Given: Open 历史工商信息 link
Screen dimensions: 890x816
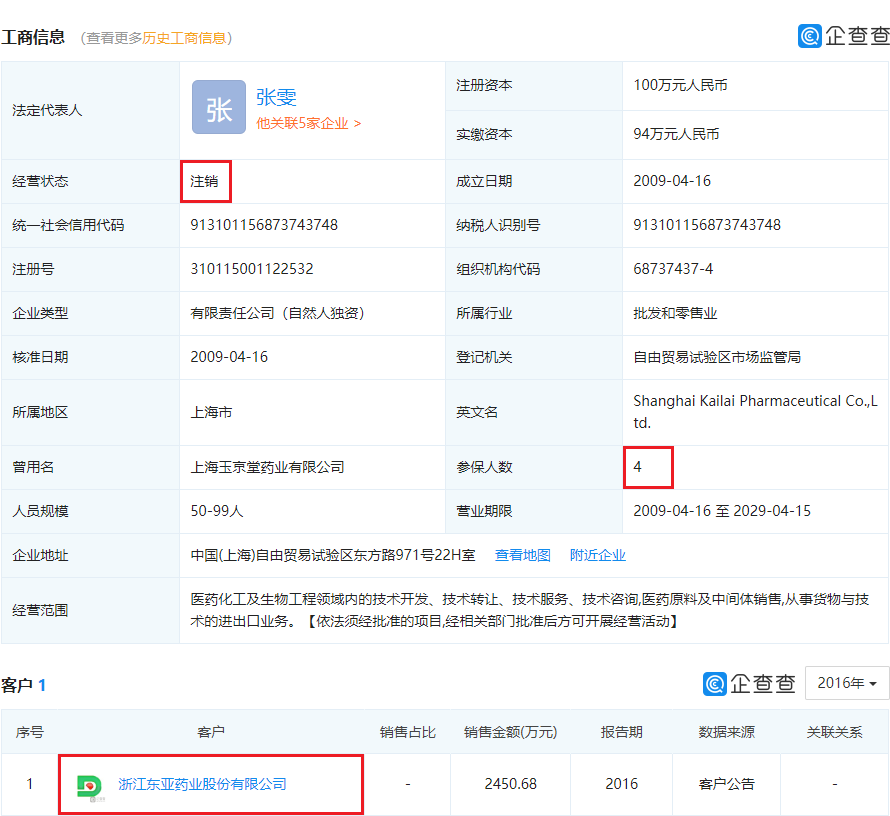Looking at the screenshot, I should pos(184,38).
